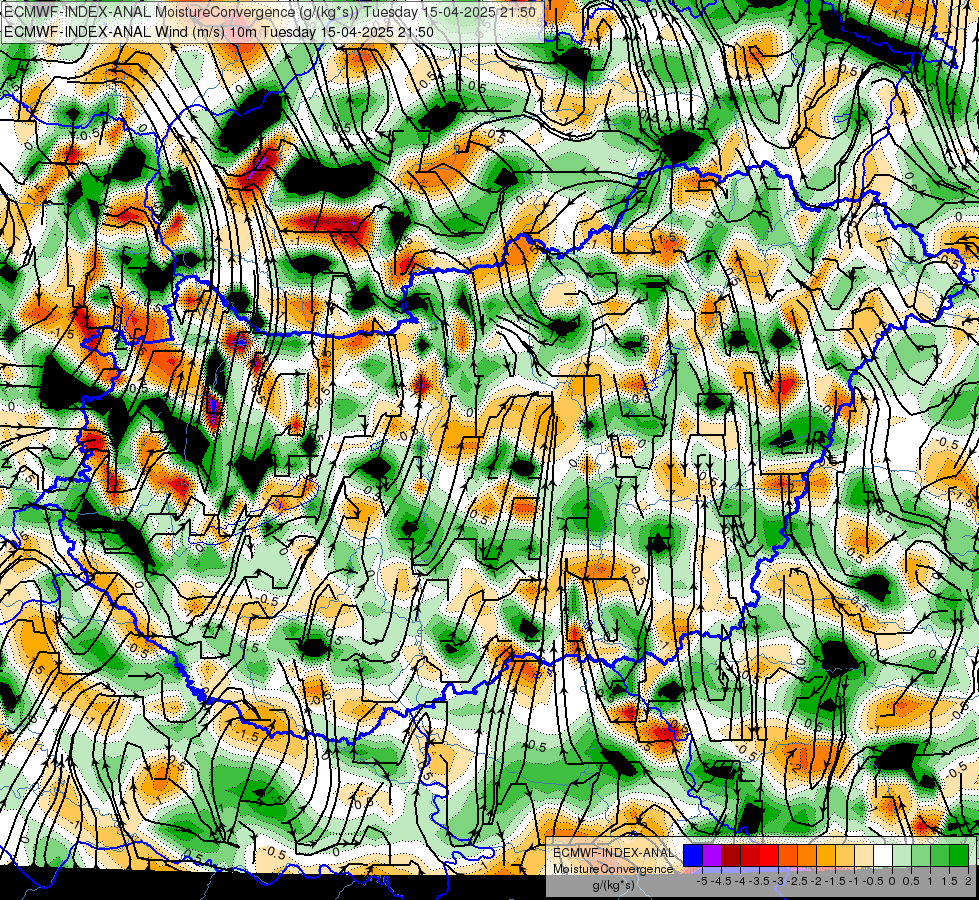The image size is (979, 900).
Task: Click the legend tick value -4.5
Action: (x=722, y=881)
